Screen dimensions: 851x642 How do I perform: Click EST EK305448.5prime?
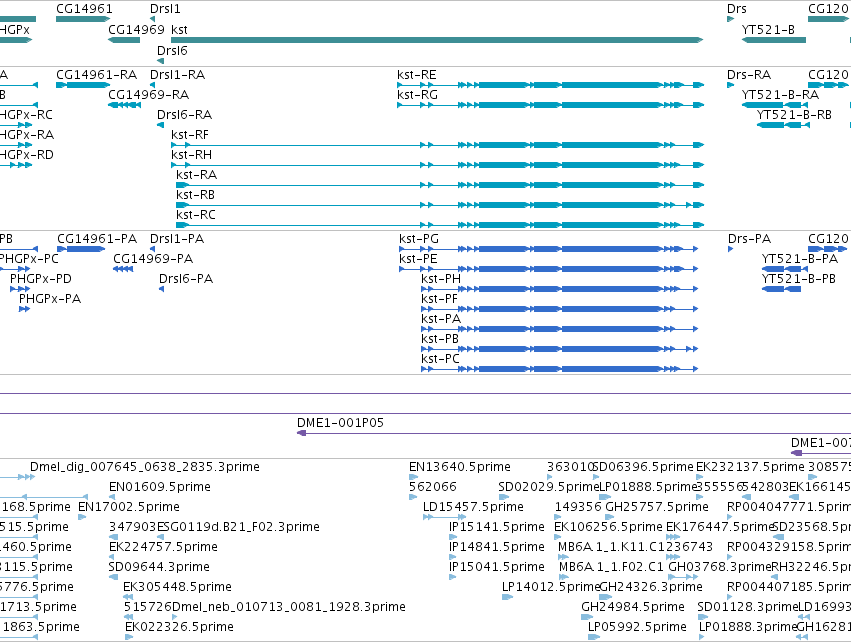click(x=177, y=587)
